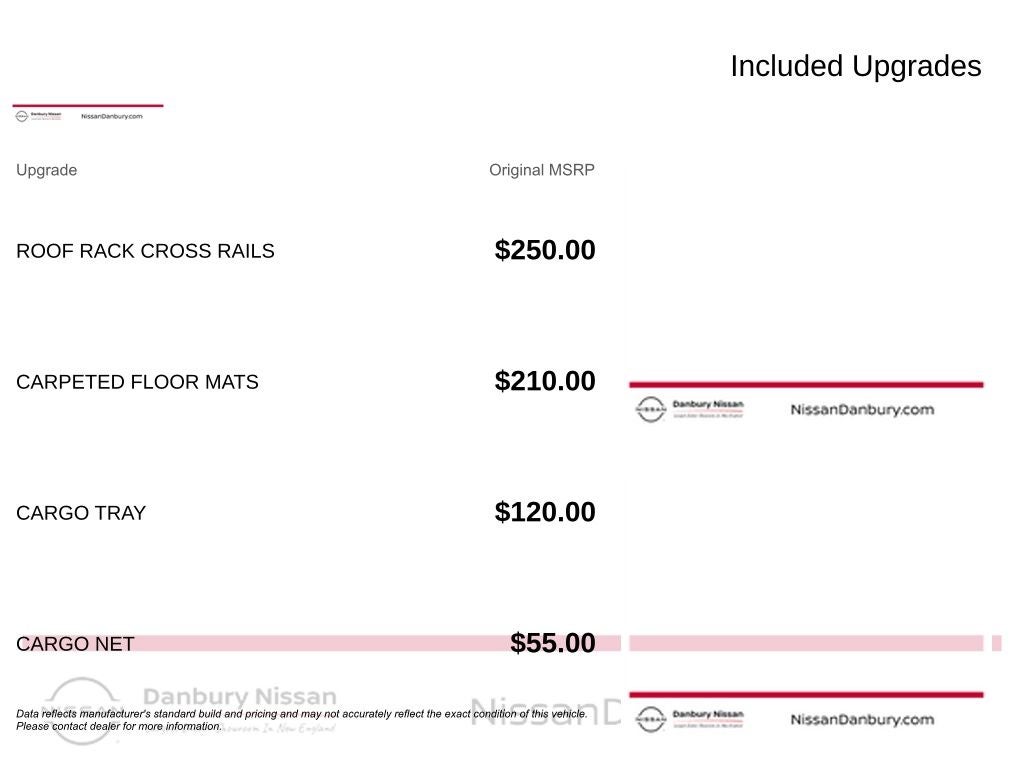The image size is (1024, 768).
Task: Click the Upgrade column header
Action: [46, 170]
